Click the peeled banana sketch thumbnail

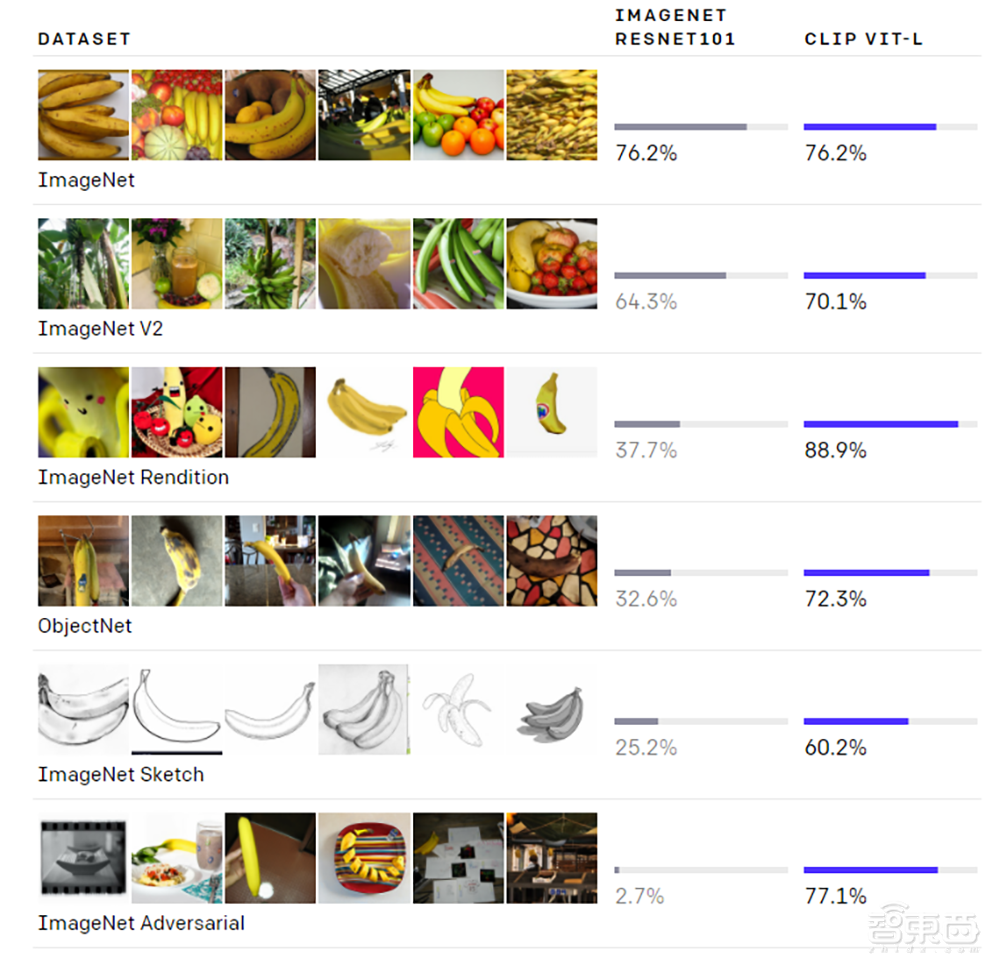(x=457, y=709)
